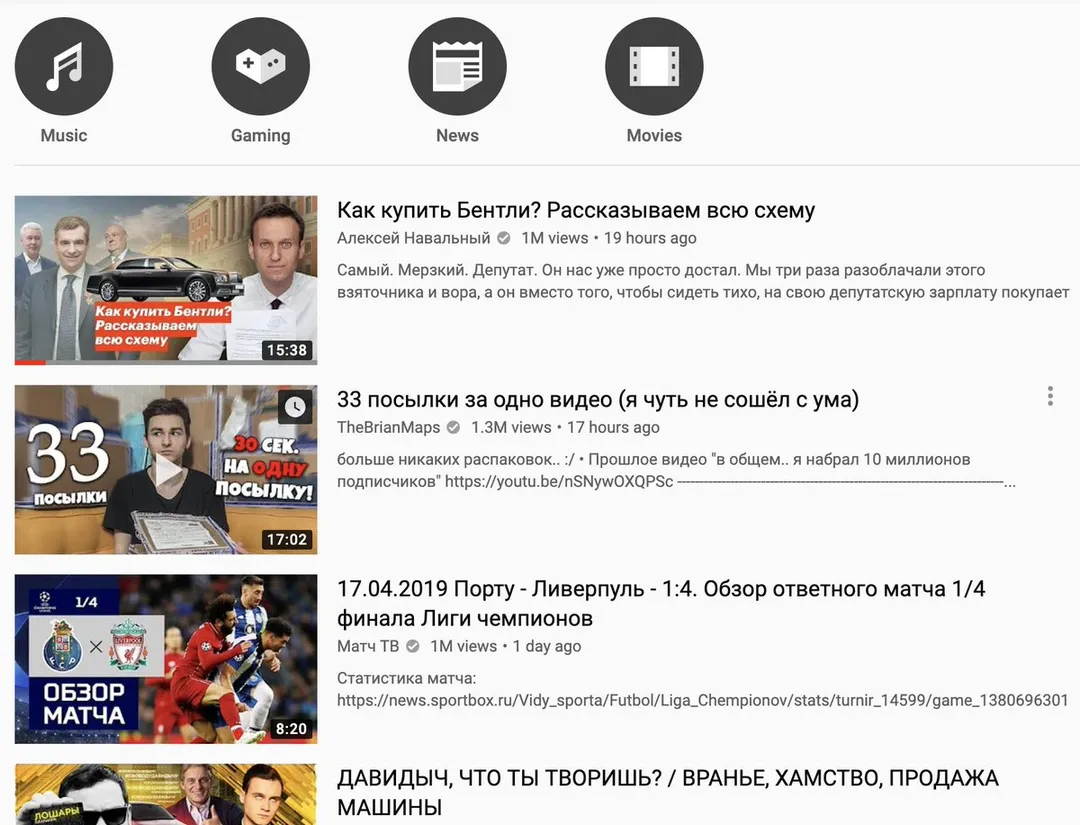Viewport: 1080px width, 825px height.
Task: Click verified badge next to TheBrianMaps
Action: click(x=453, y=428)
